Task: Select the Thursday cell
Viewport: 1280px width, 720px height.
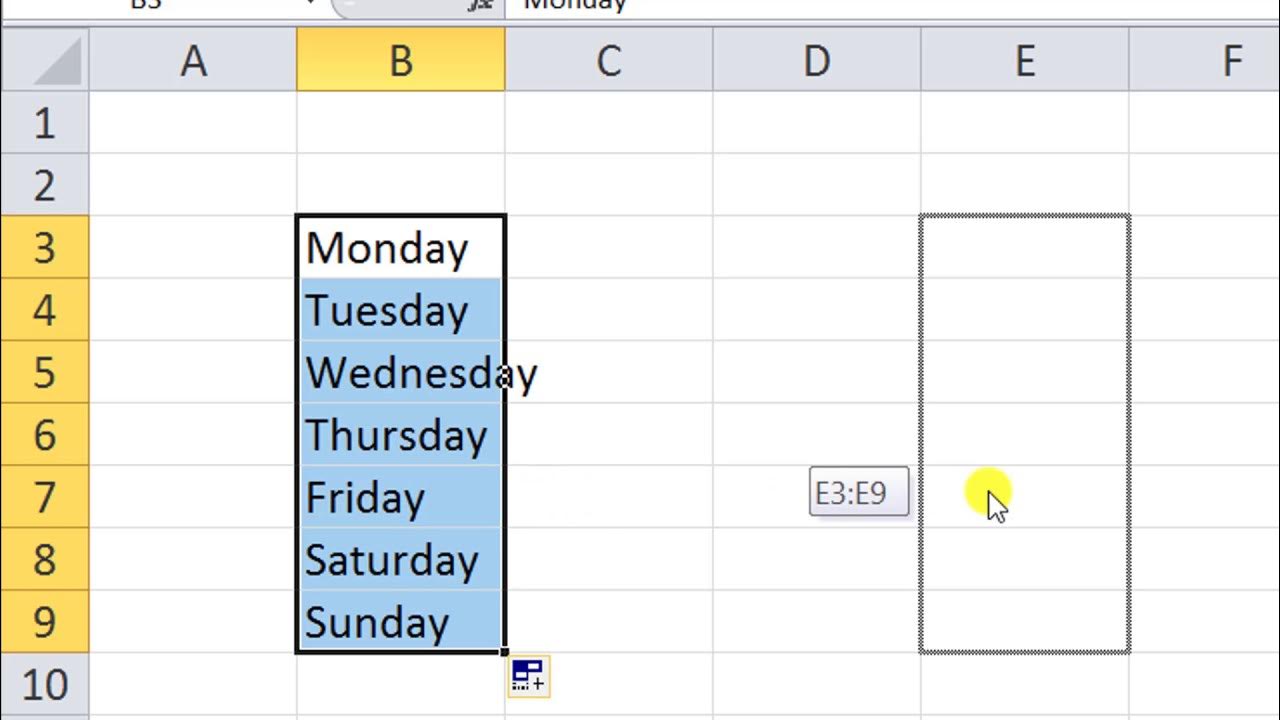Action: click(401, 435)
